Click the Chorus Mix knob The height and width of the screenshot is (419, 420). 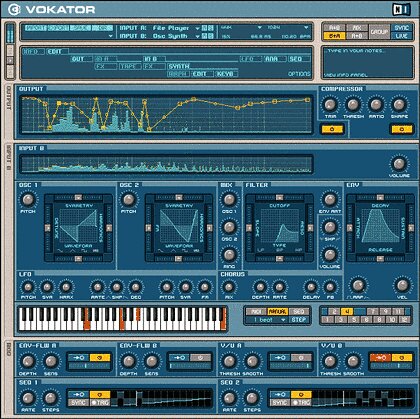[229, 287]
